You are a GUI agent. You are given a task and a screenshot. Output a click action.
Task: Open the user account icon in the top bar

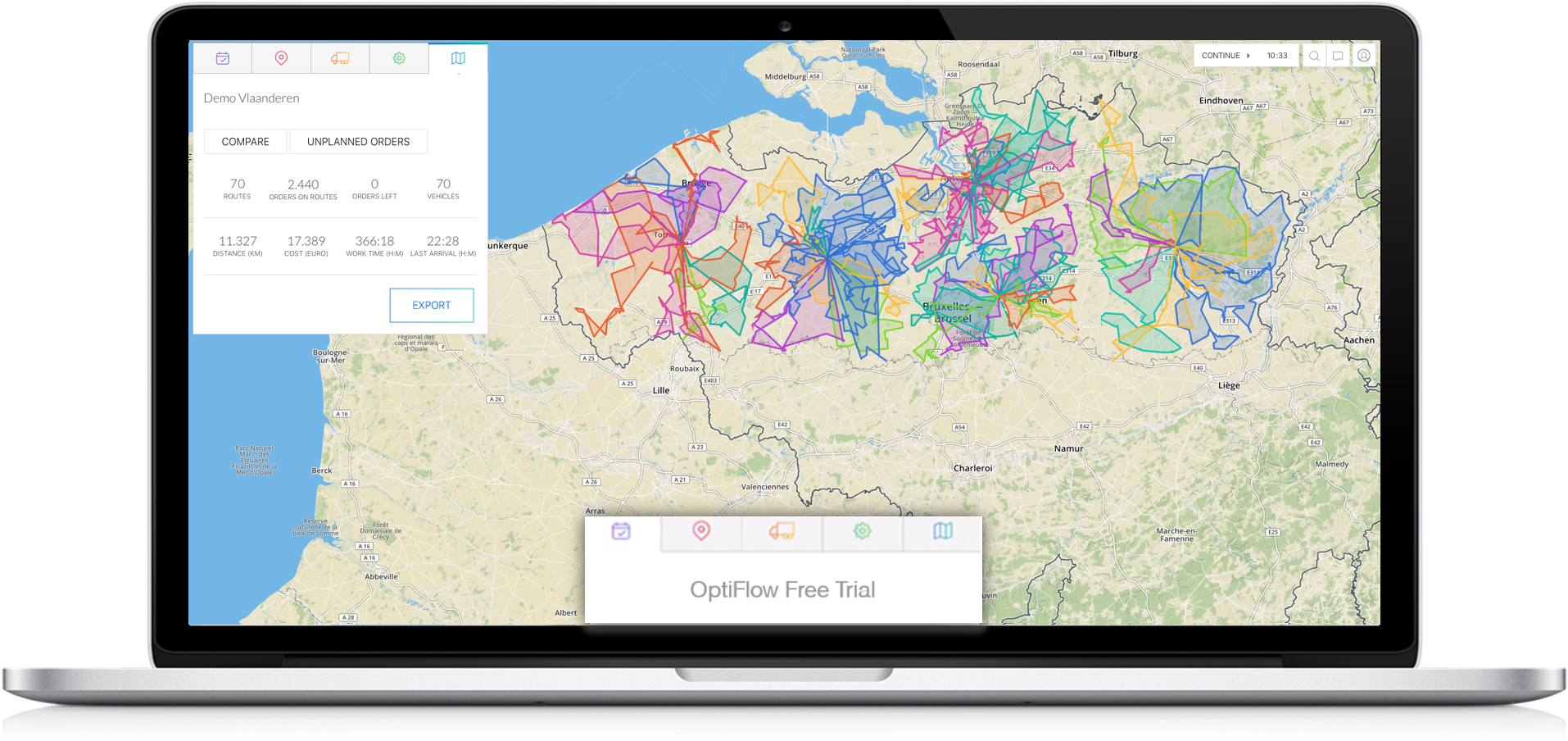(x=1364, y=56)
